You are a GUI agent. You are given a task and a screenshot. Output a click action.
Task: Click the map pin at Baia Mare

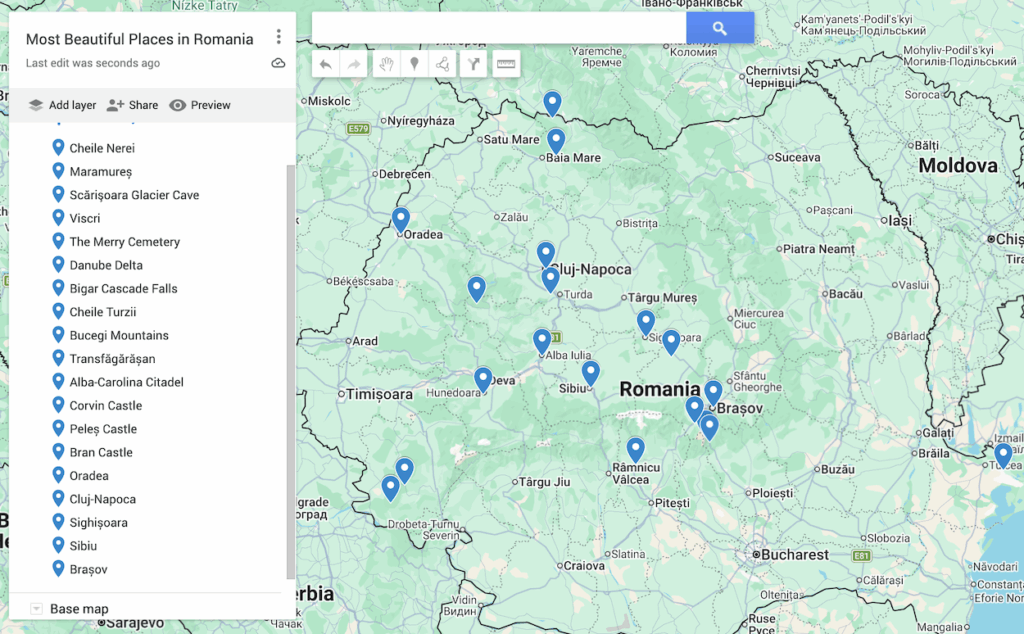tap(556, 142)
